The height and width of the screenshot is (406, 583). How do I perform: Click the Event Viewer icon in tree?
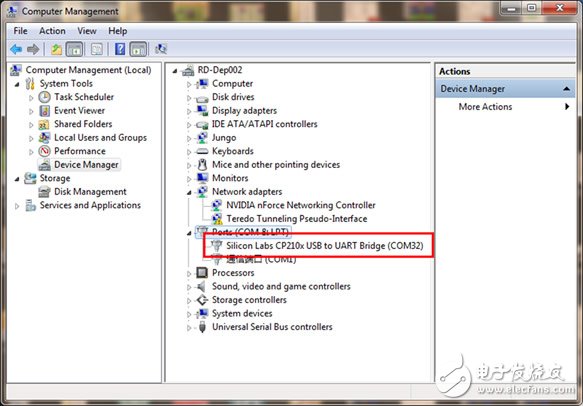coord(45,111)
